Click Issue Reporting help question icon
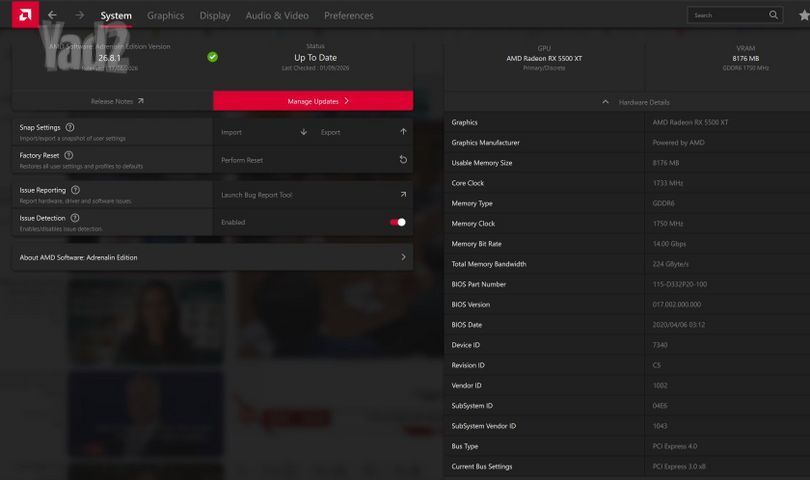Viewport: 810px width, 480px height. point(75,190)
